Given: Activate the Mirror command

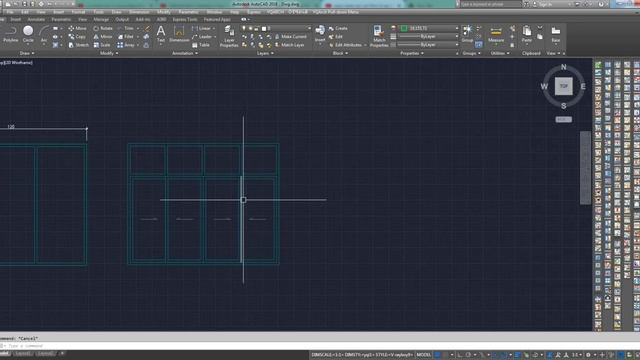Looking at the screenshot, I should tap(103, 37).
